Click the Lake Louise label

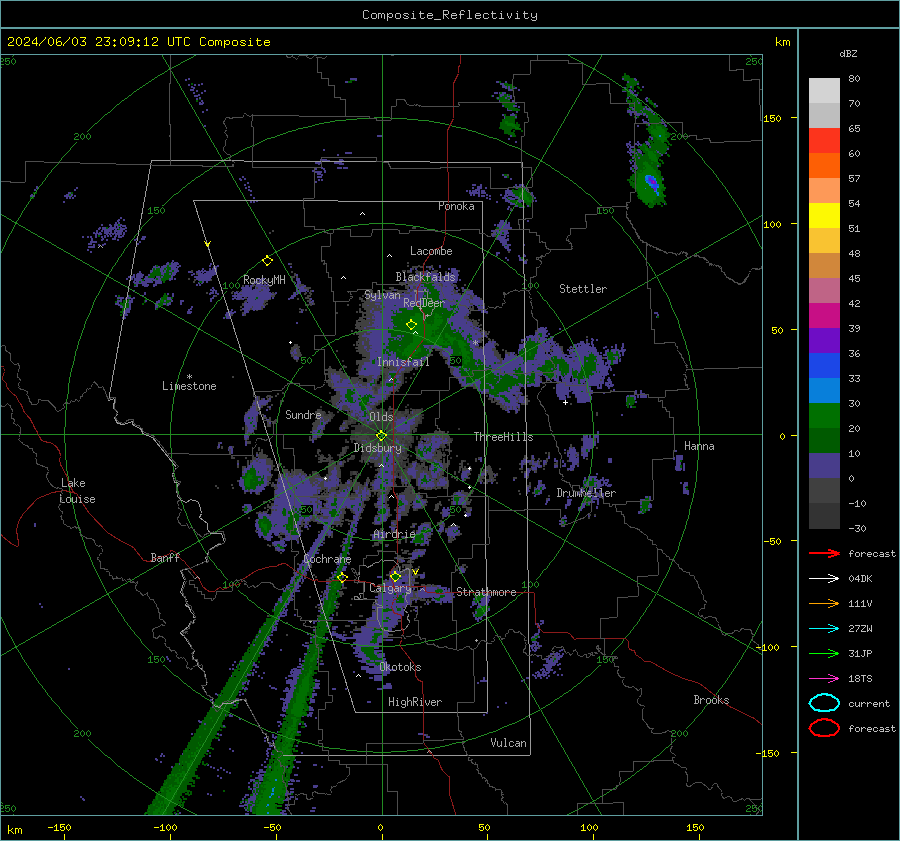(x=77, y=491)
